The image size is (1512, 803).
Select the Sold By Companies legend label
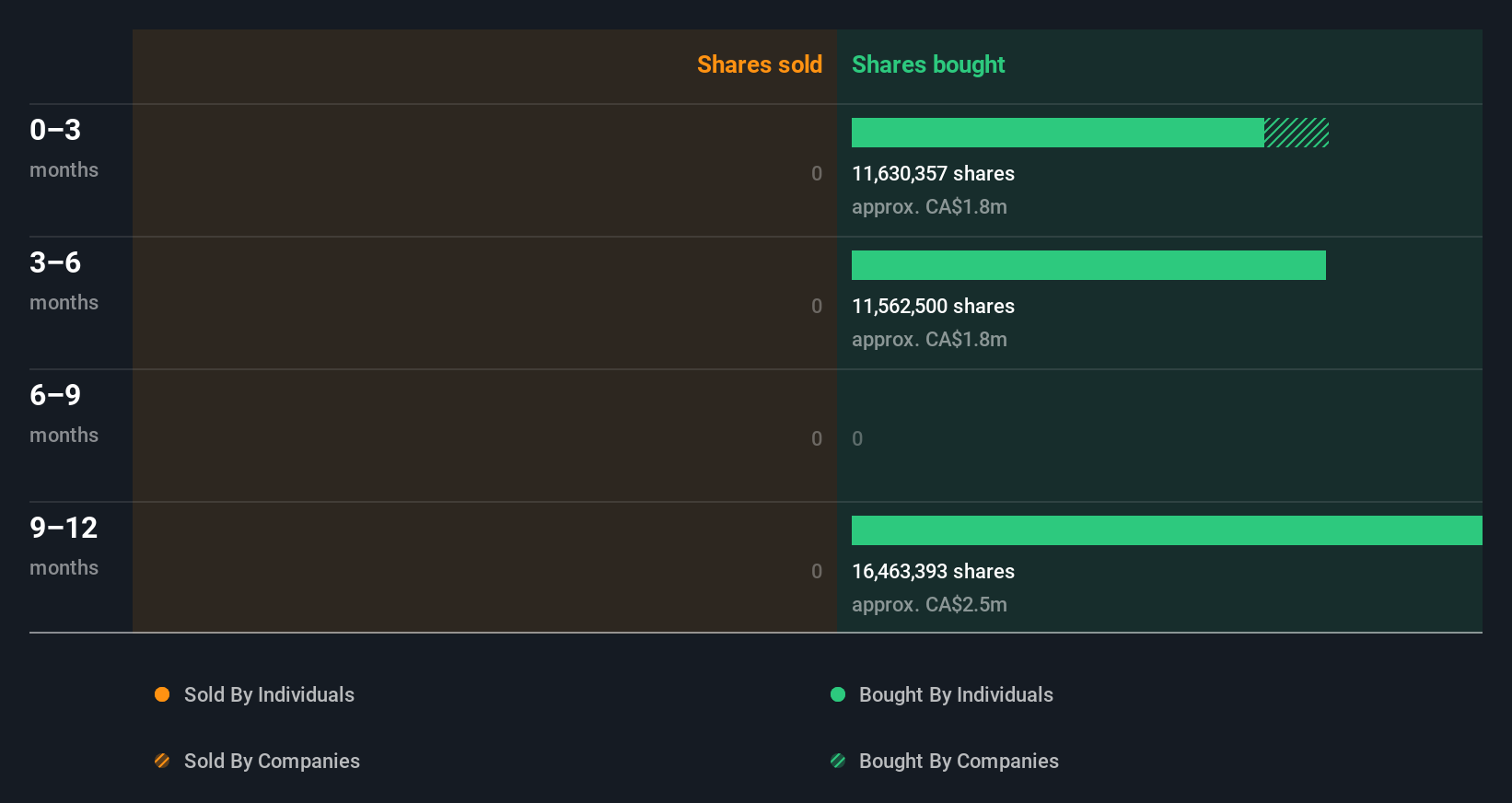pyautogui.click(x=272, y=762)
